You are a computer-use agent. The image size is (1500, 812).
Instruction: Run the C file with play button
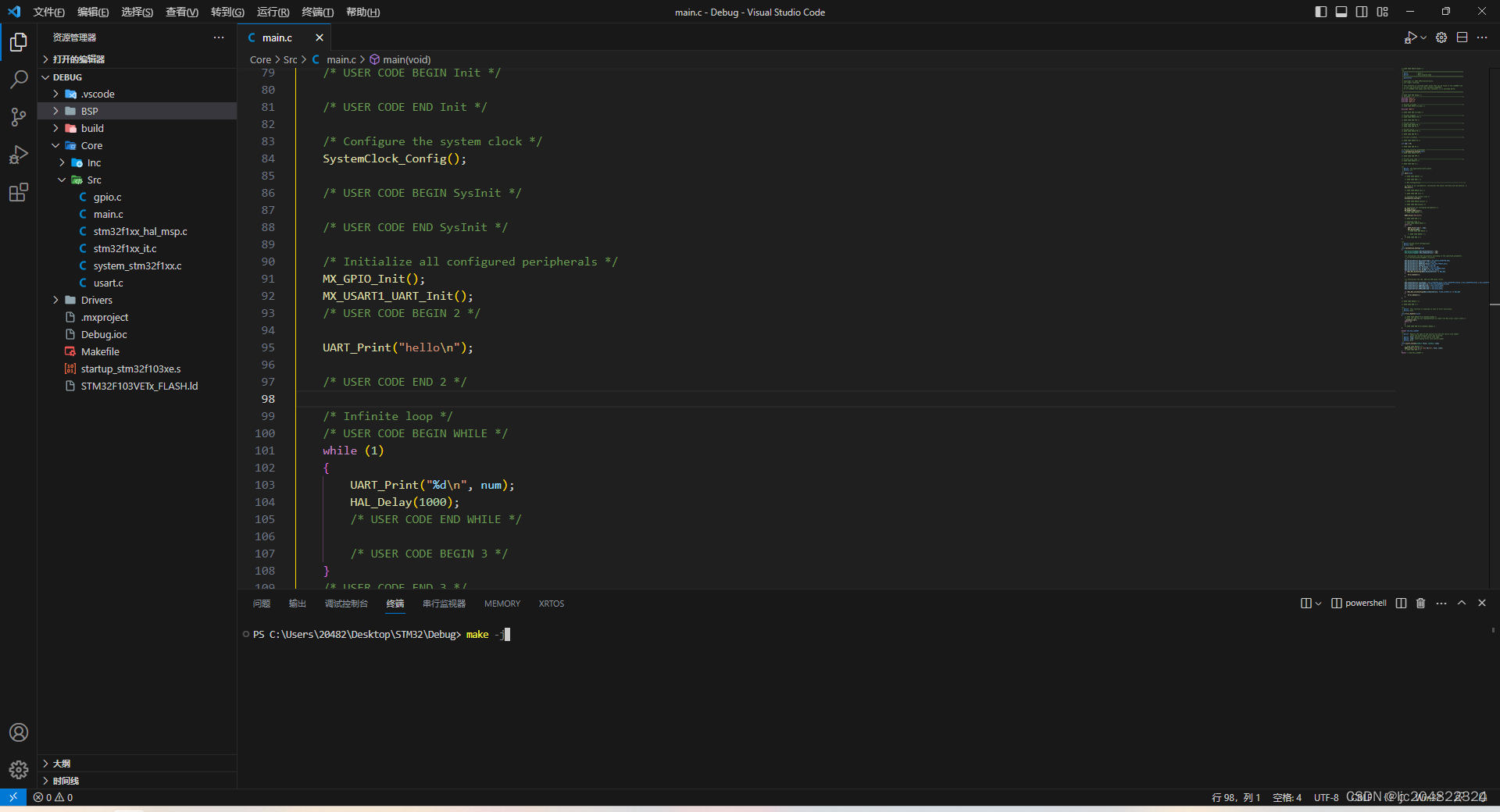[x=1410, y=37]
